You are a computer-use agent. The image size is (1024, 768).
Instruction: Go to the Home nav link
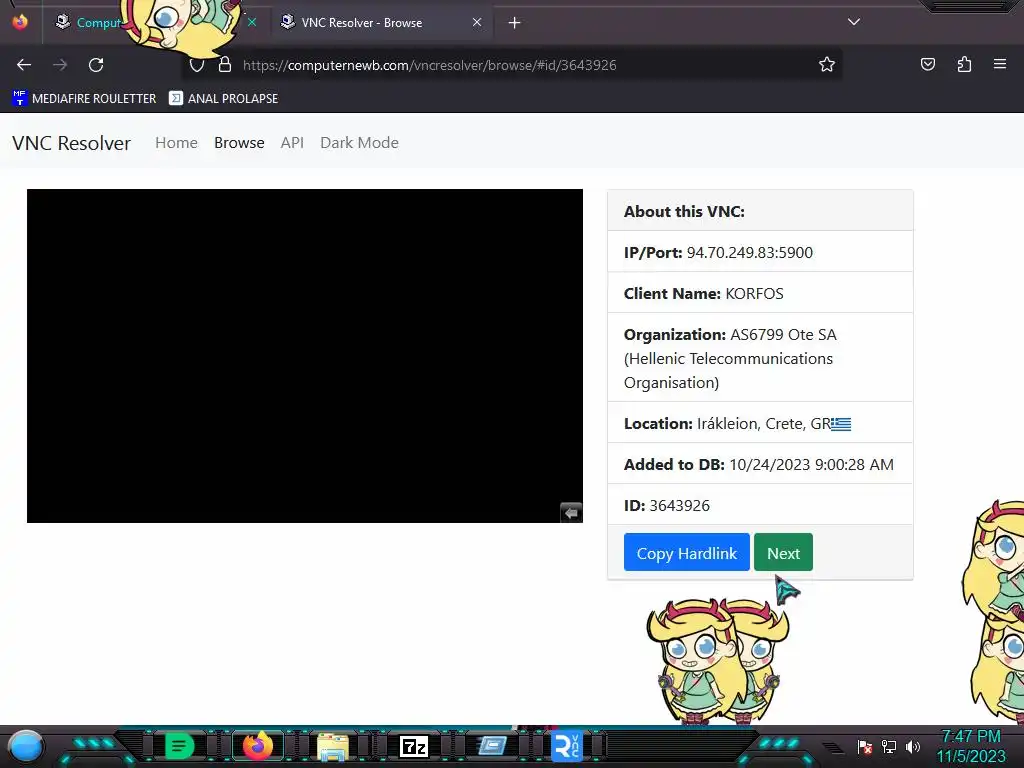(x=176, y=142)
